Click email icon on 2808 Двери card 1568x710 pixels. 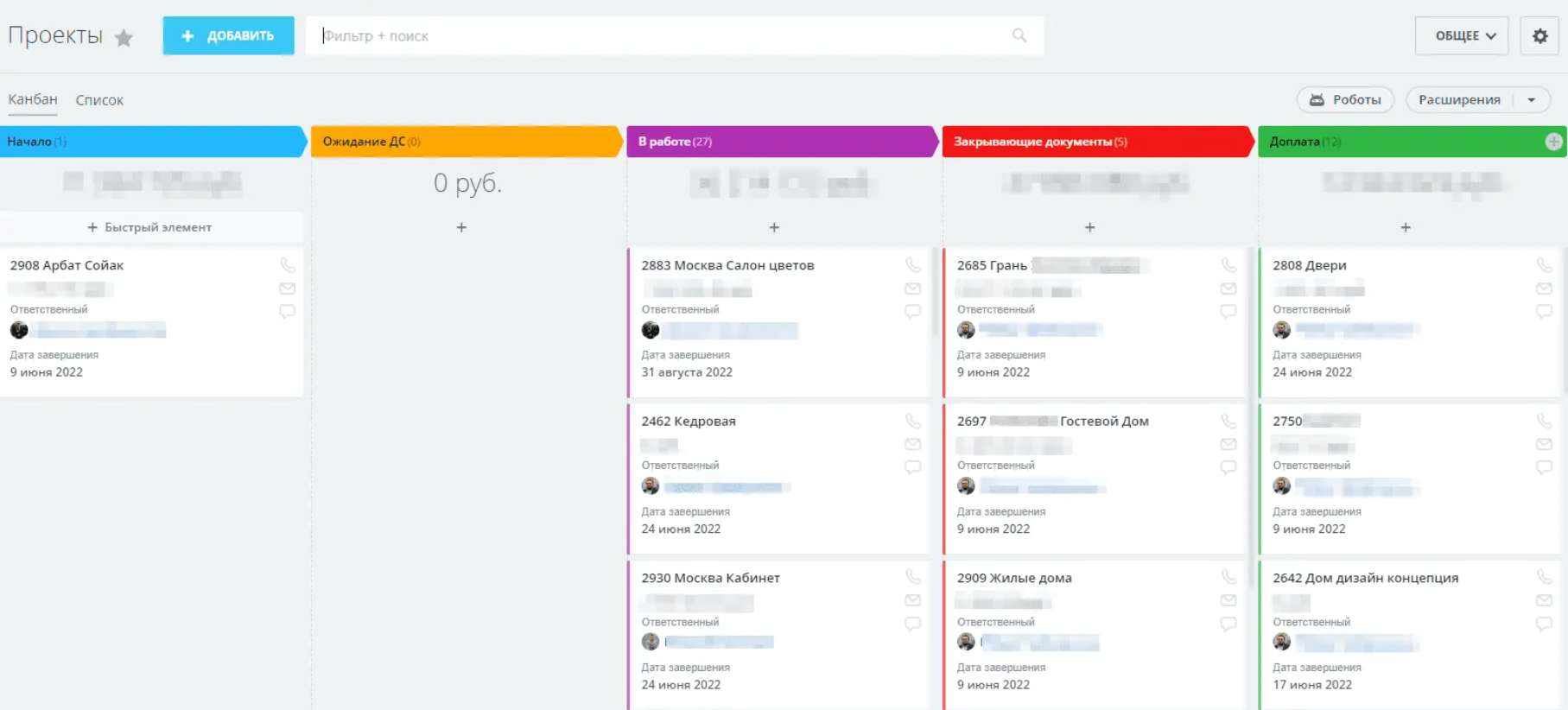tap(1544, 288)
